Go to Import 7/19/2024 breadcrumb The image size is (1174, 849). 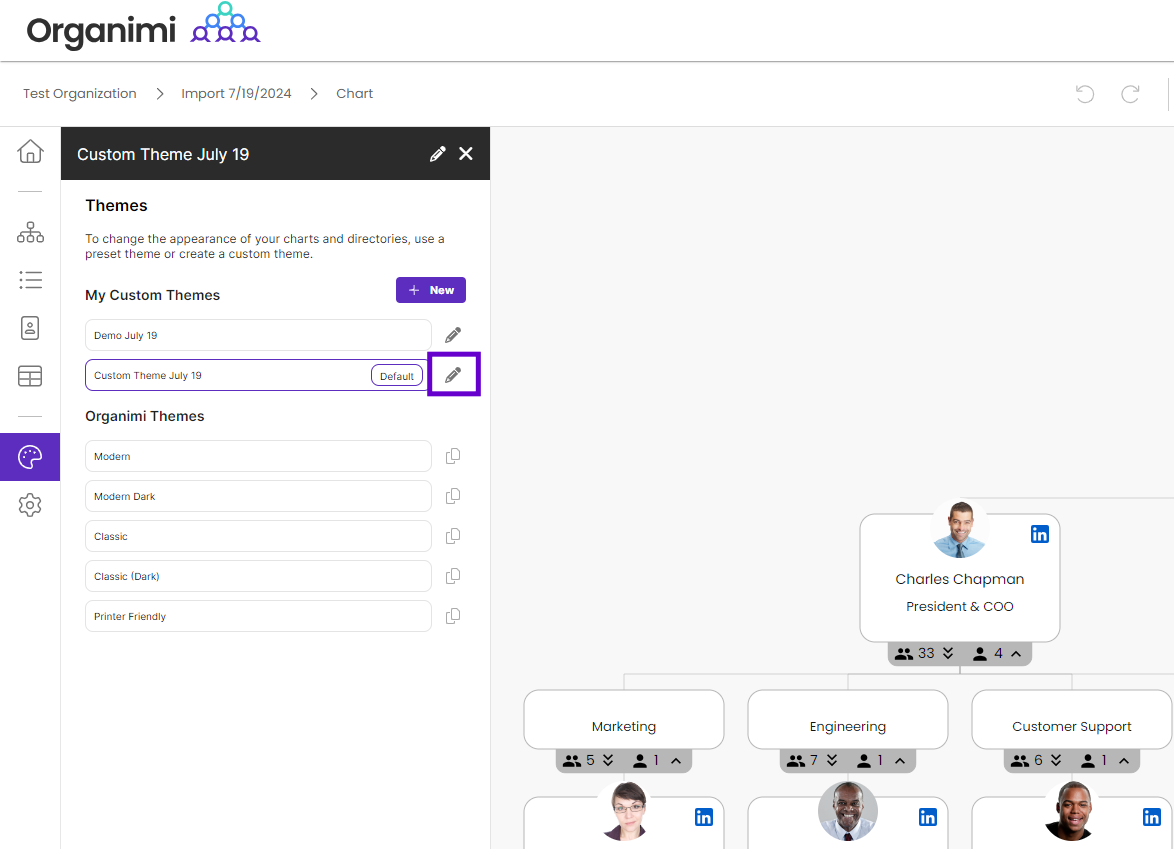[236, 94]
